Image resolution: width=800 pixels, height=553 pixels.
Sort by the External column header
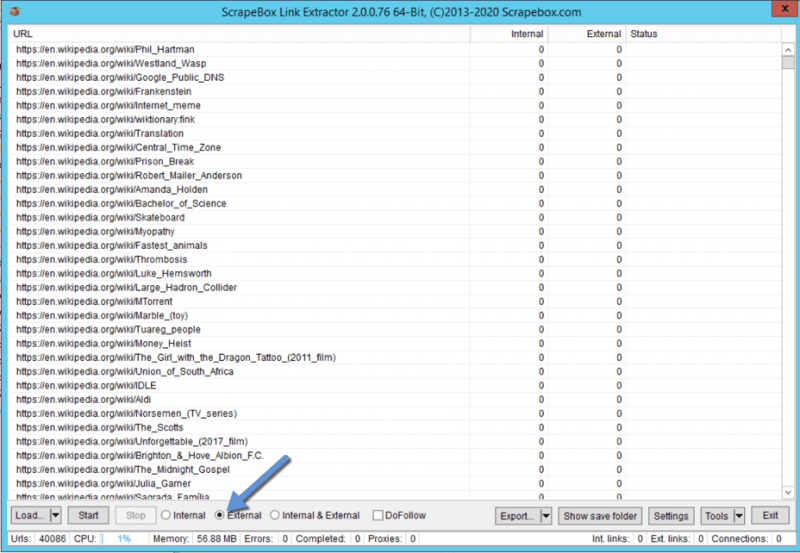(587, 34)
